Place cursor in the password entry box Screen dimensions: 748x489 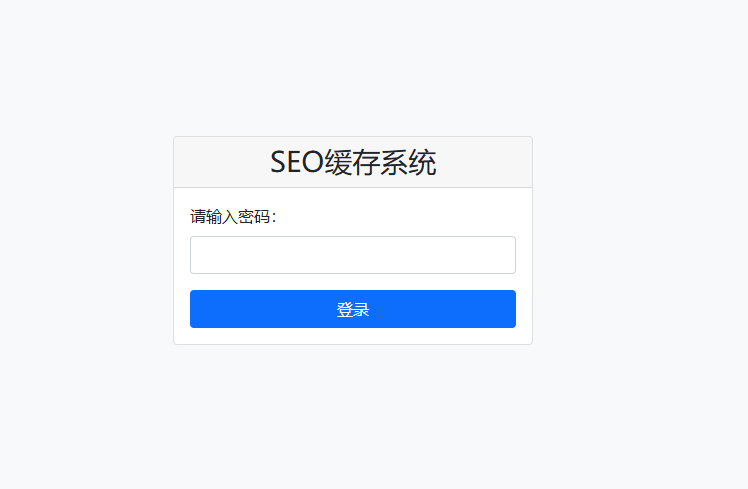tap(352, 255)
